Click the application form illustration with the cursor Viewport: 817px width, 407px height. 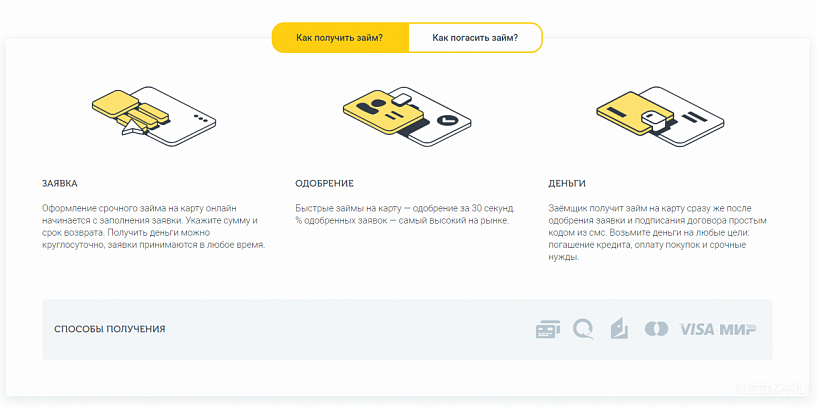click(154, 116)
